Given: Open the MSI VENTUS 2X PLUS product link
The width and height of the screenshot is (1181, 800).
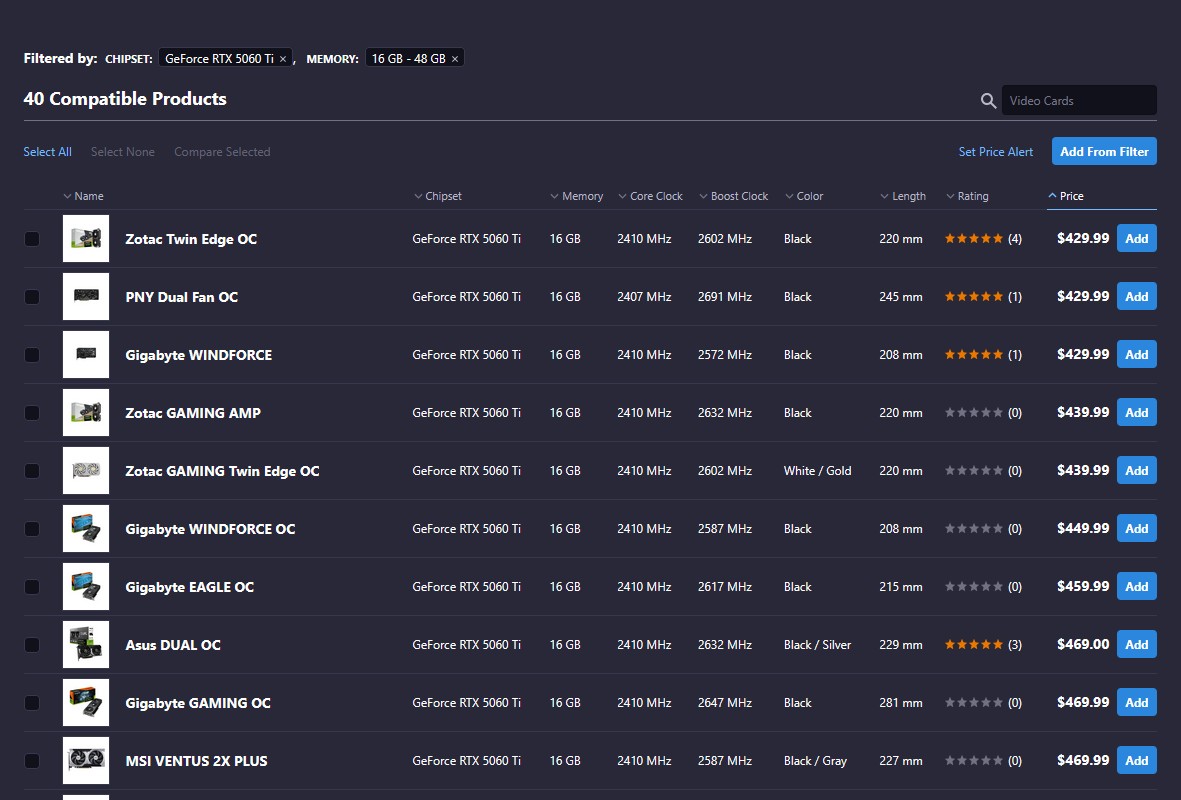Looking at the screenshot, I should (x=197, y=761).
